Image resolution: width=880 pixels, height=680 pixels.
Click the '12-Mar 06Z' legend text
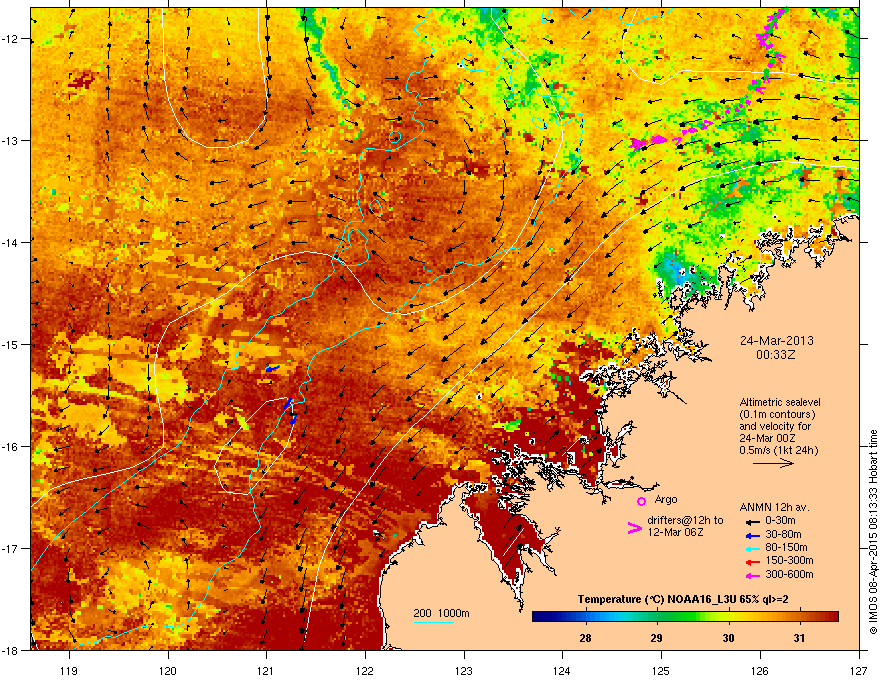pos(675,532)
